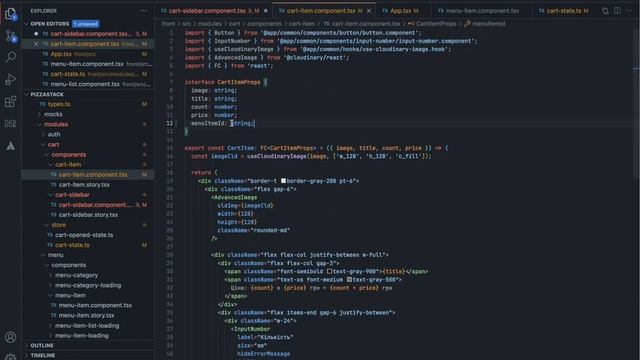Click 'modules' breadcrumb segment
The height and width of the screenshot is (360, 640).
click(209, 24)
